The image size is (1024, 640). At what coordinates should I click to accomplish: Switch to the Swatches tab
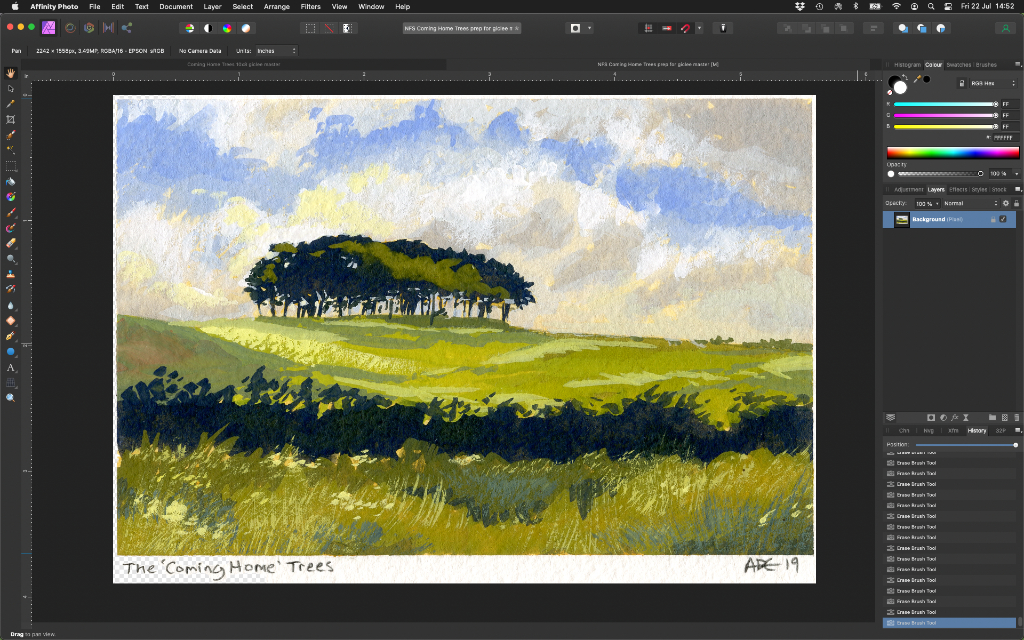pyautogui.click(x=958, y=64)
